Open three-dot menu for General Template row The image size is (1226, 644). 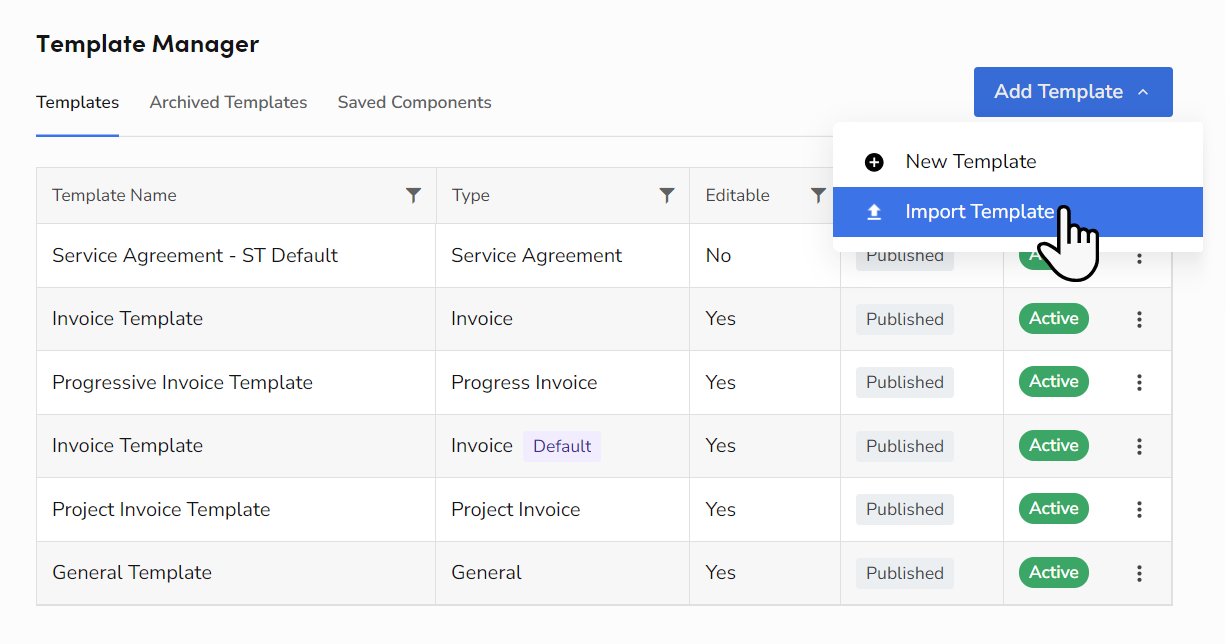(x=1139, y=573)
